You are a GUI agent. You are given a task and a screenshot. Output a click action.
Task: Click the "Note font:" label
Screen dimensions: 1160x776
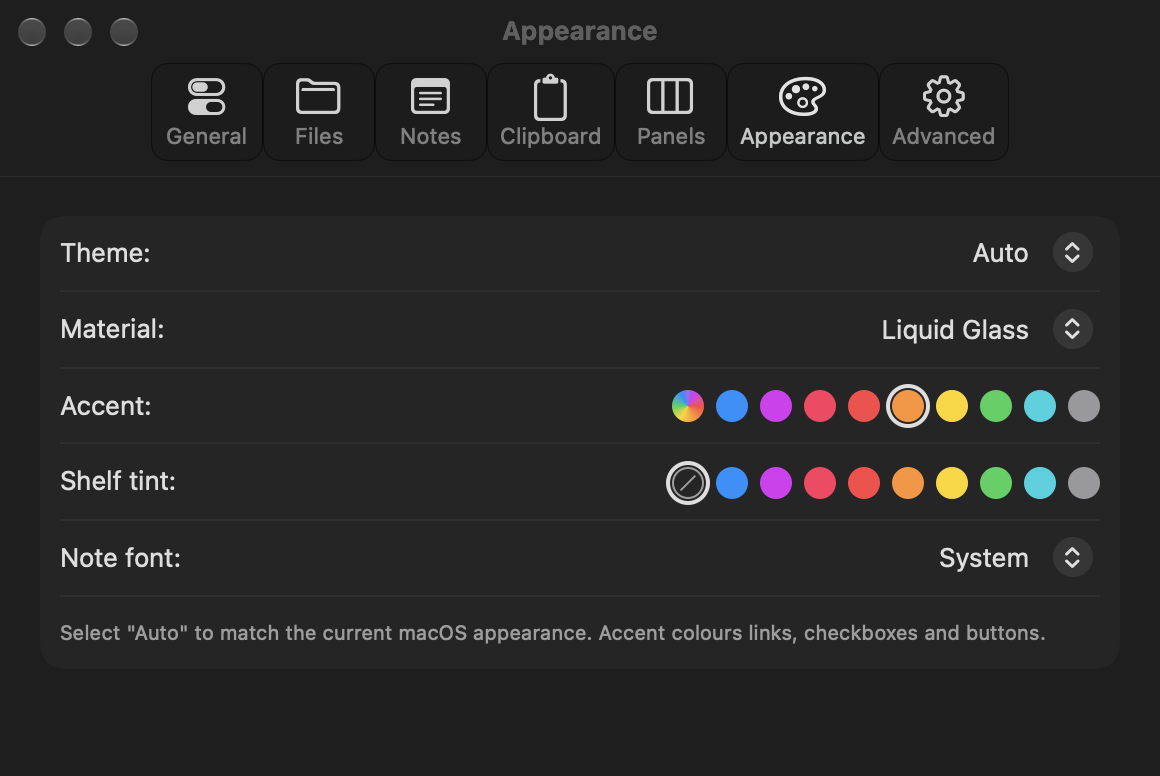(x=121, y=558)
